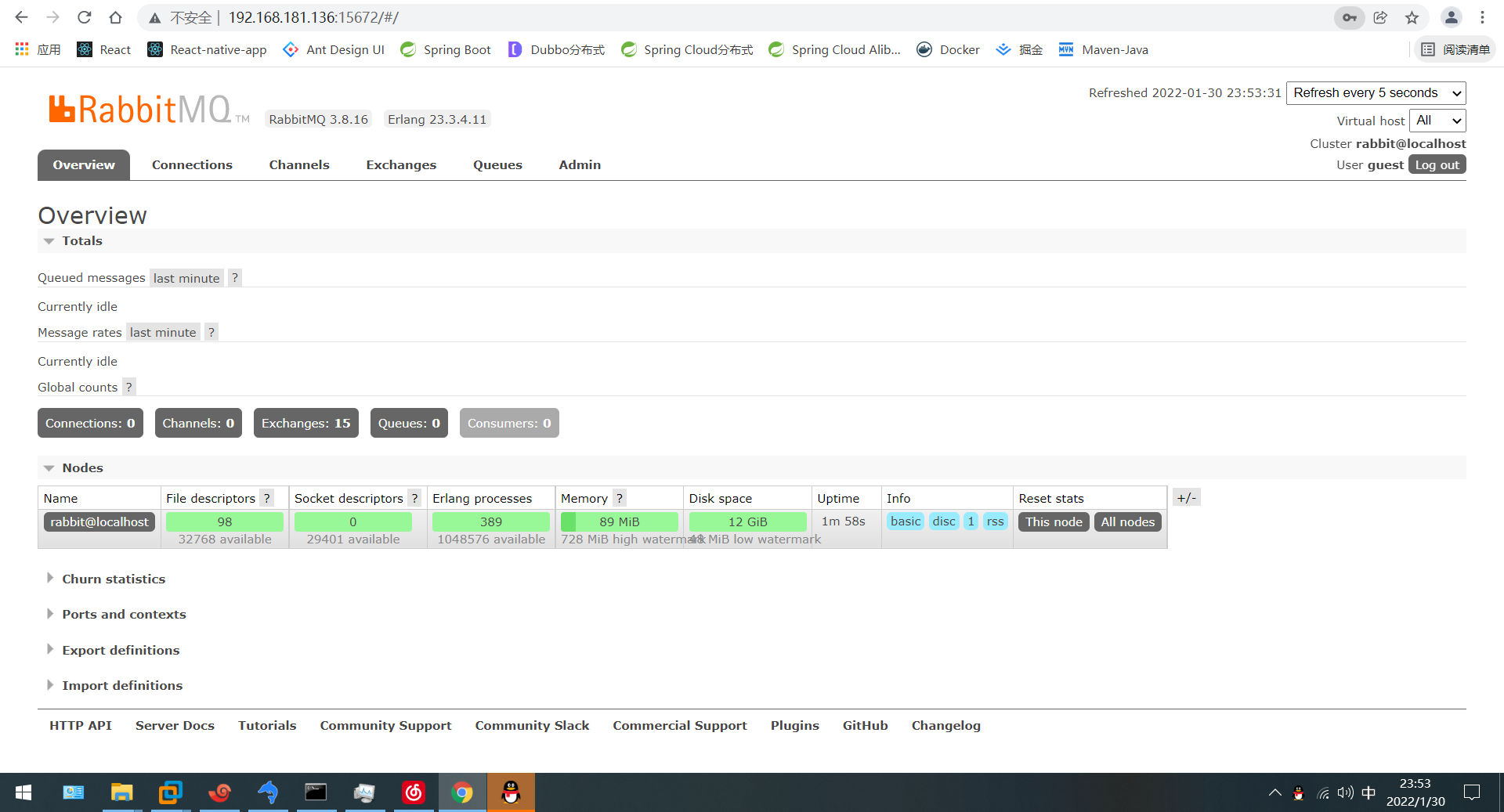The height and width of the screenshot is (812, 1504).
Task: Open the React-native-app bookmark
Action: 207,49
